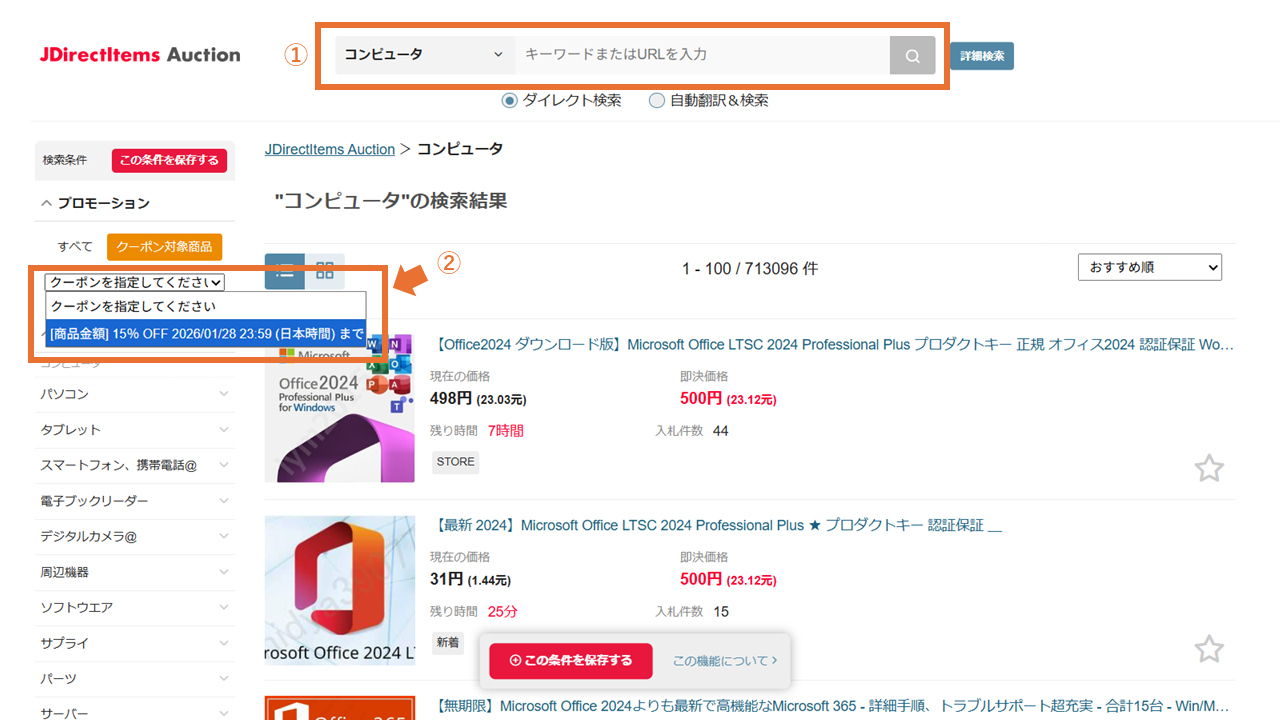Click the "コンピュータ"の検索結果 heading
Viewport: 1280px width, 720px height.
391,201
